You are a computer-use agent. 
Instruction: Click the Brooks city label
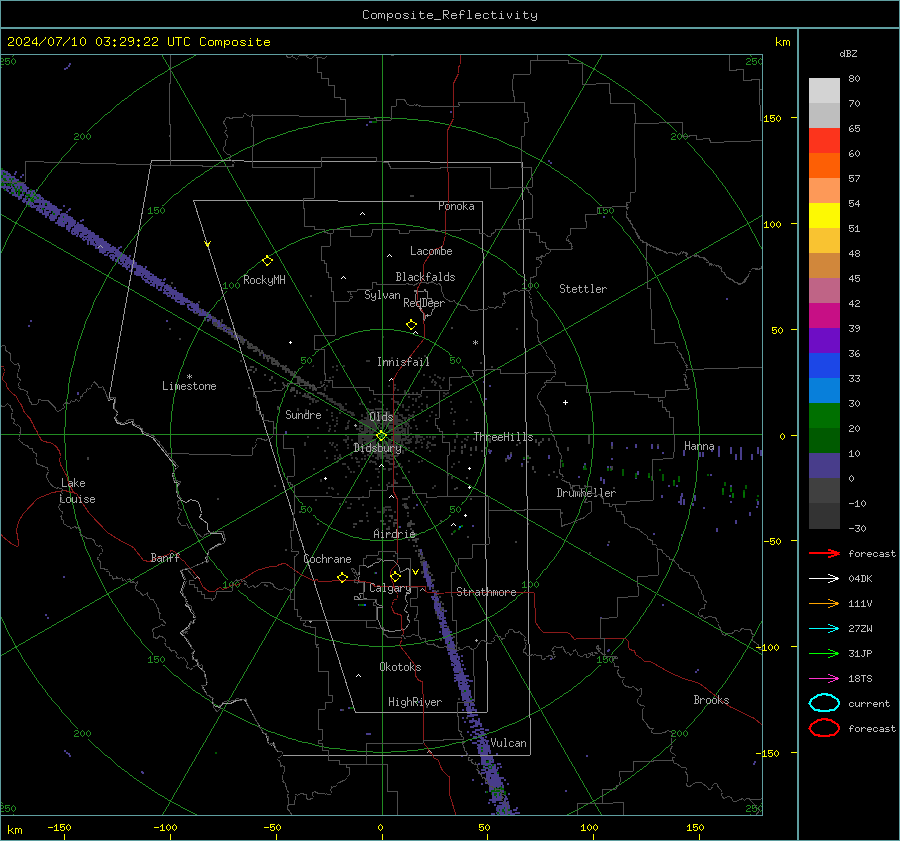coord(711,700)
